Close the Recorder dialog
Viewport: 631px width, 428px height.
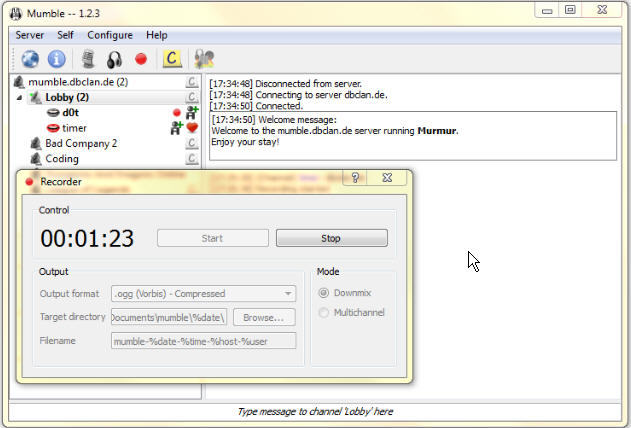[387, 177]
